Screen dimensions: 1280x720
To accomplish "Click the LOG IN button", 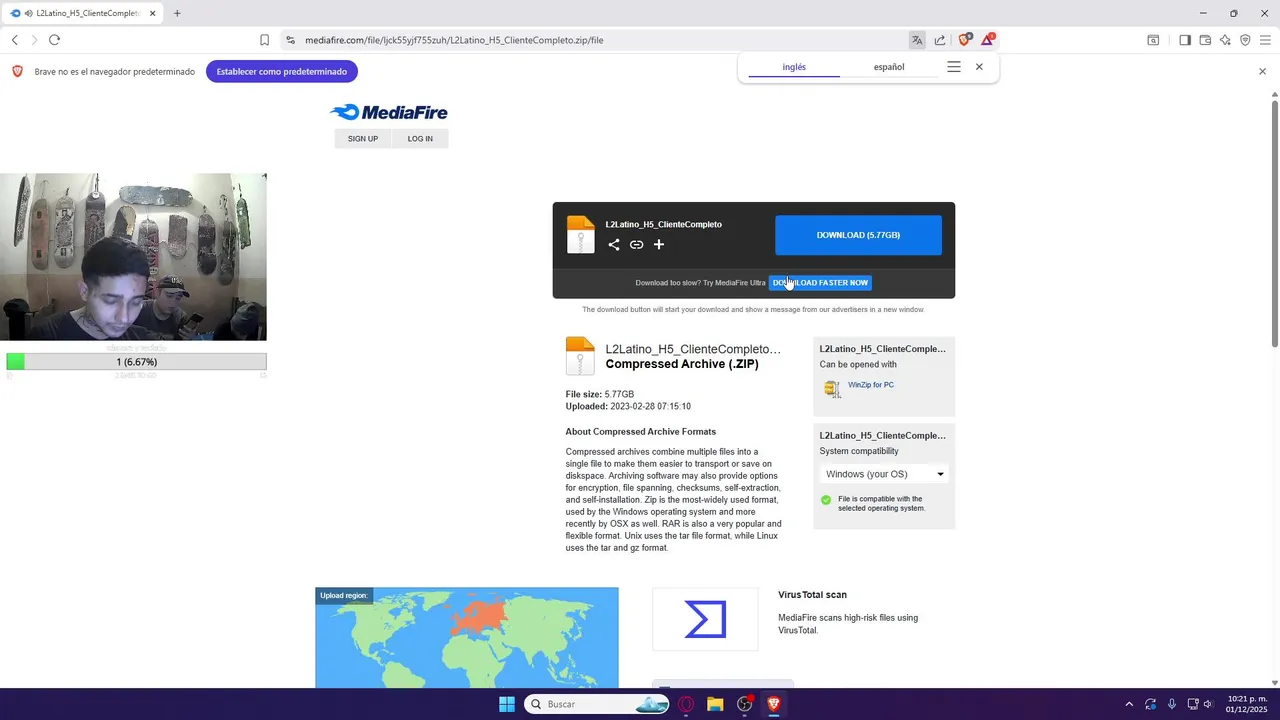I will [x=420, y=139].
